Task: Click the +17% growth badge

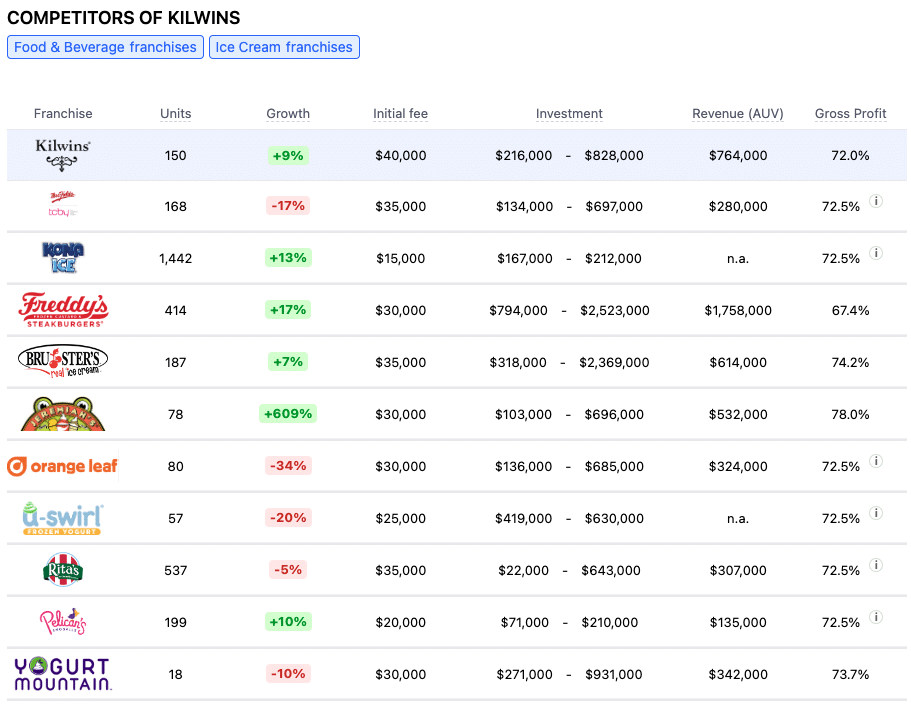Action: point(288,310)
